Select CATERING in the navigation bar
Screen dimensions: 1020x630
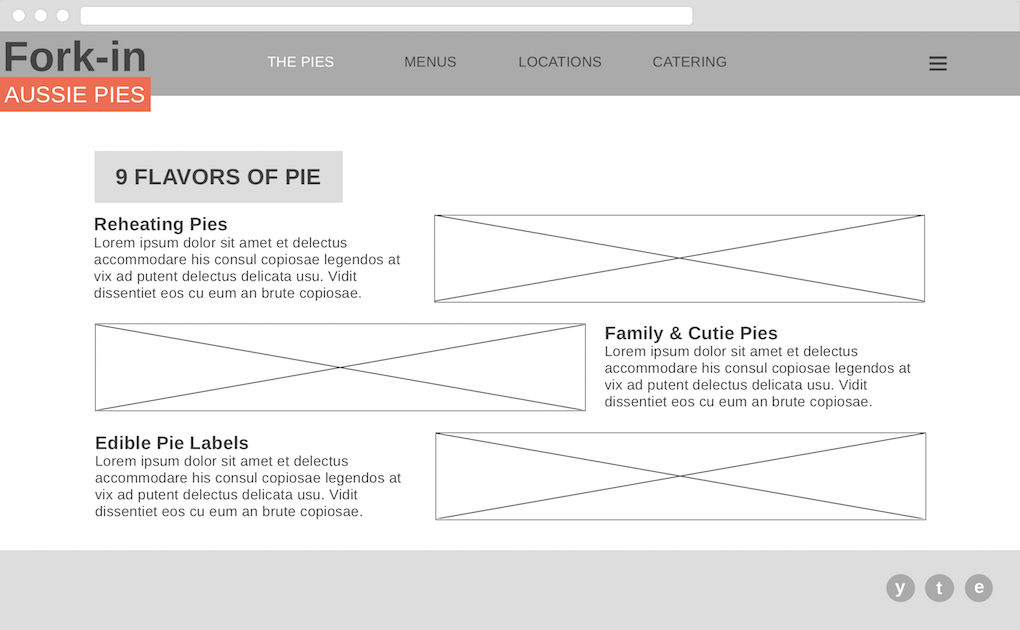[689, 62]
